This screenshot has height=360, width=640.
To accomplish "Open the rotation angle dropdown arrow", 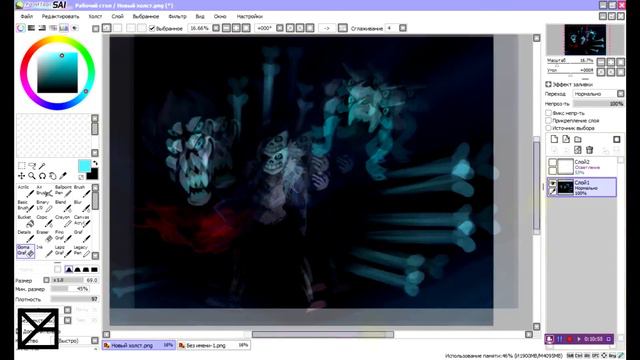I will tap(280, 28).
